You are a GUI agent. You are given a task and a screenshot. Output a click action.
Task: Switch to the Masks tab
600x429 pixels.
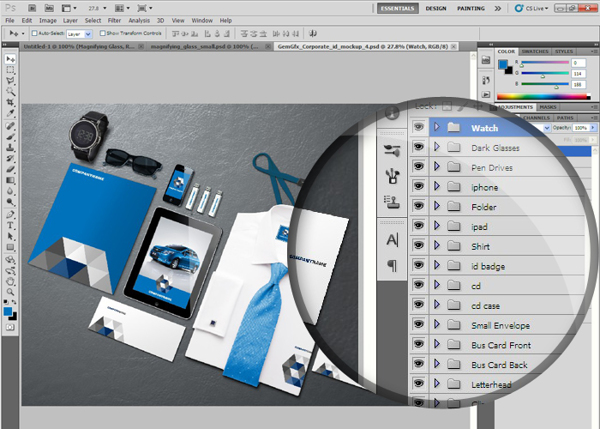tap(548, 107)
